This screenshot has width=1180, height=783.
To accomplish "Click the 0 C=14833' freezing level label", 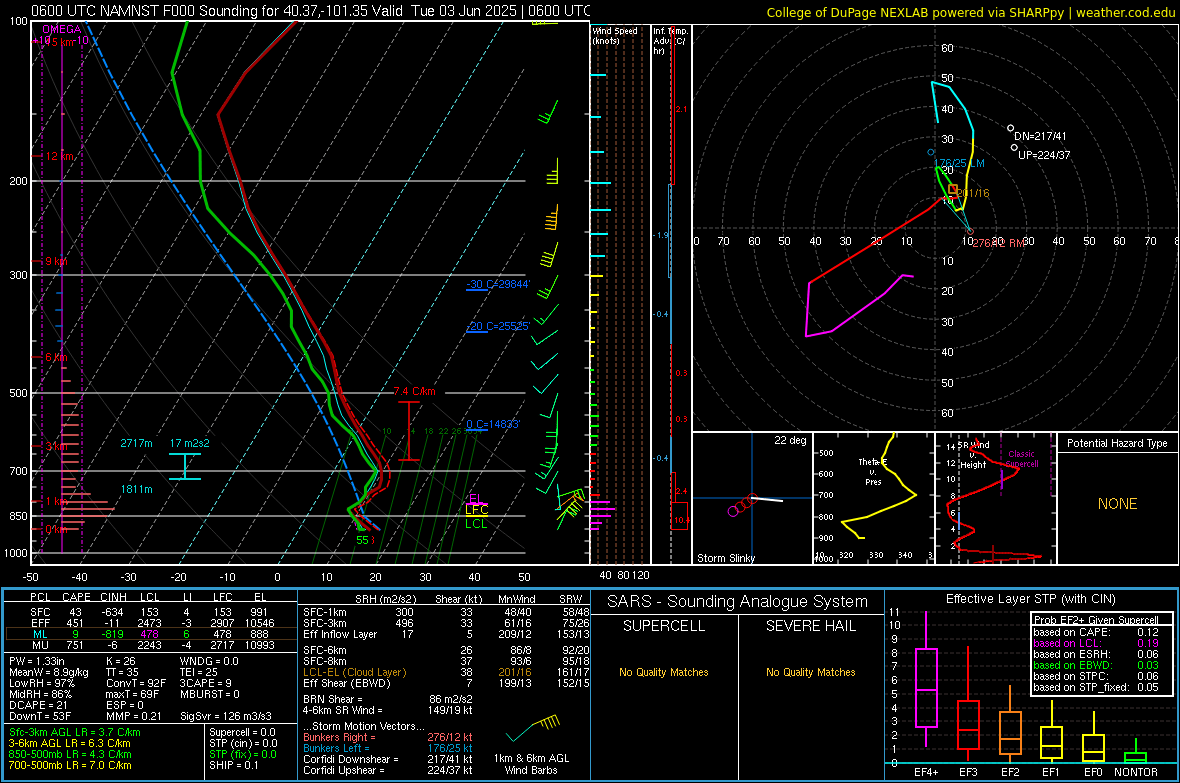I will (493, 424).
